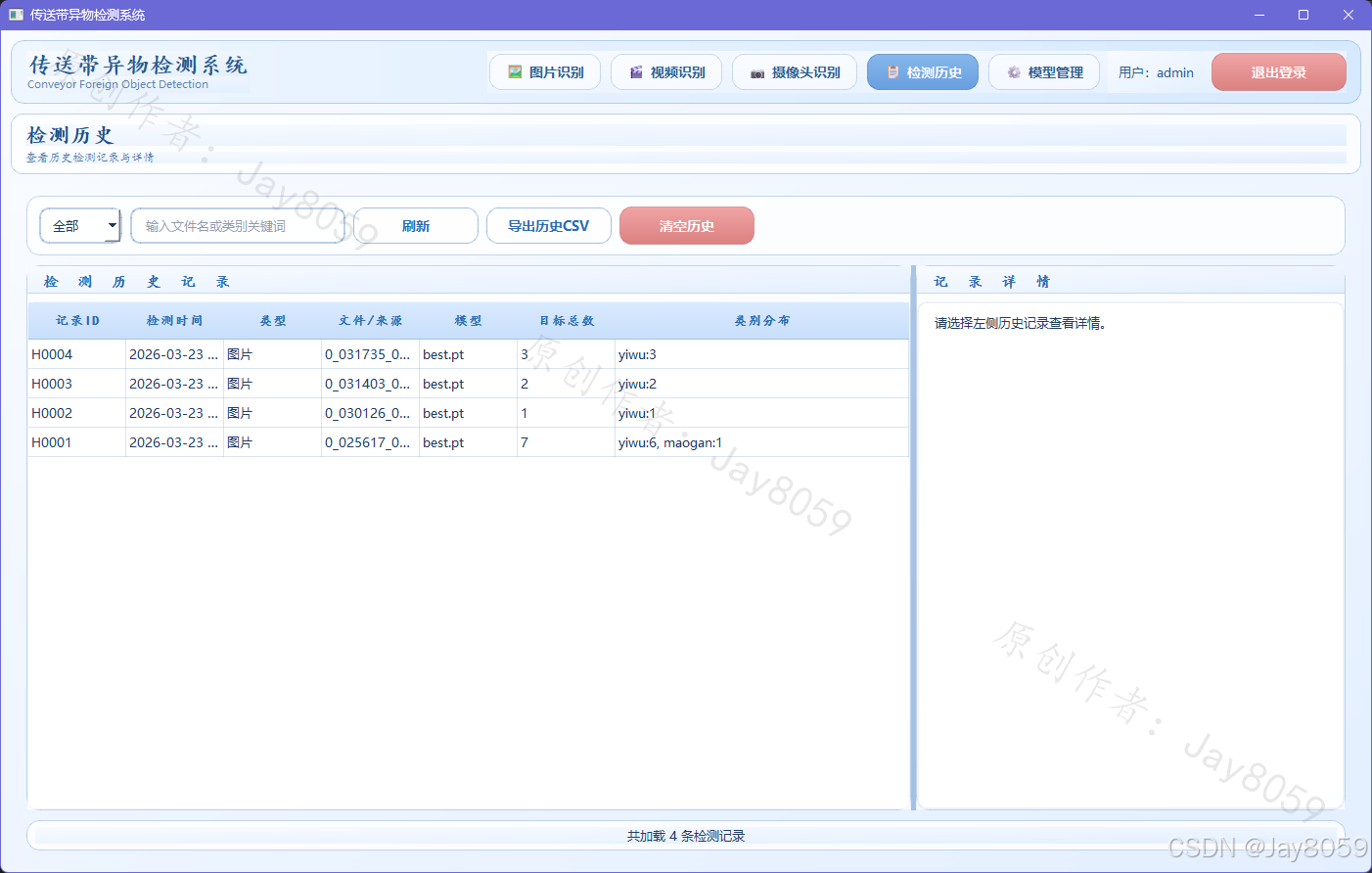Click the 退出登录 button

(1279, 72)
